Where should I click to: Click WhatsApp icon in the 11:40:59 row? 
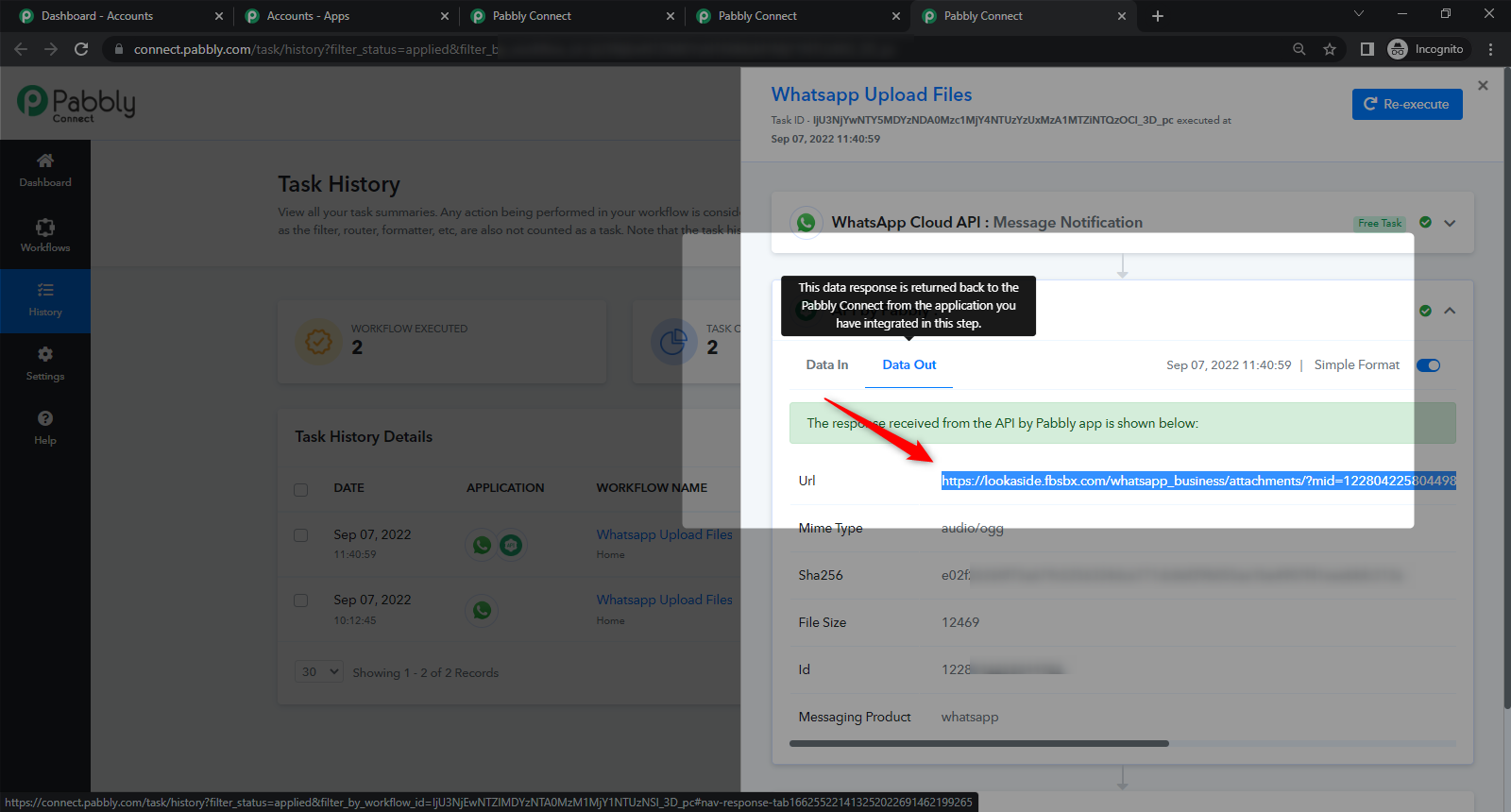click(483, 545)
